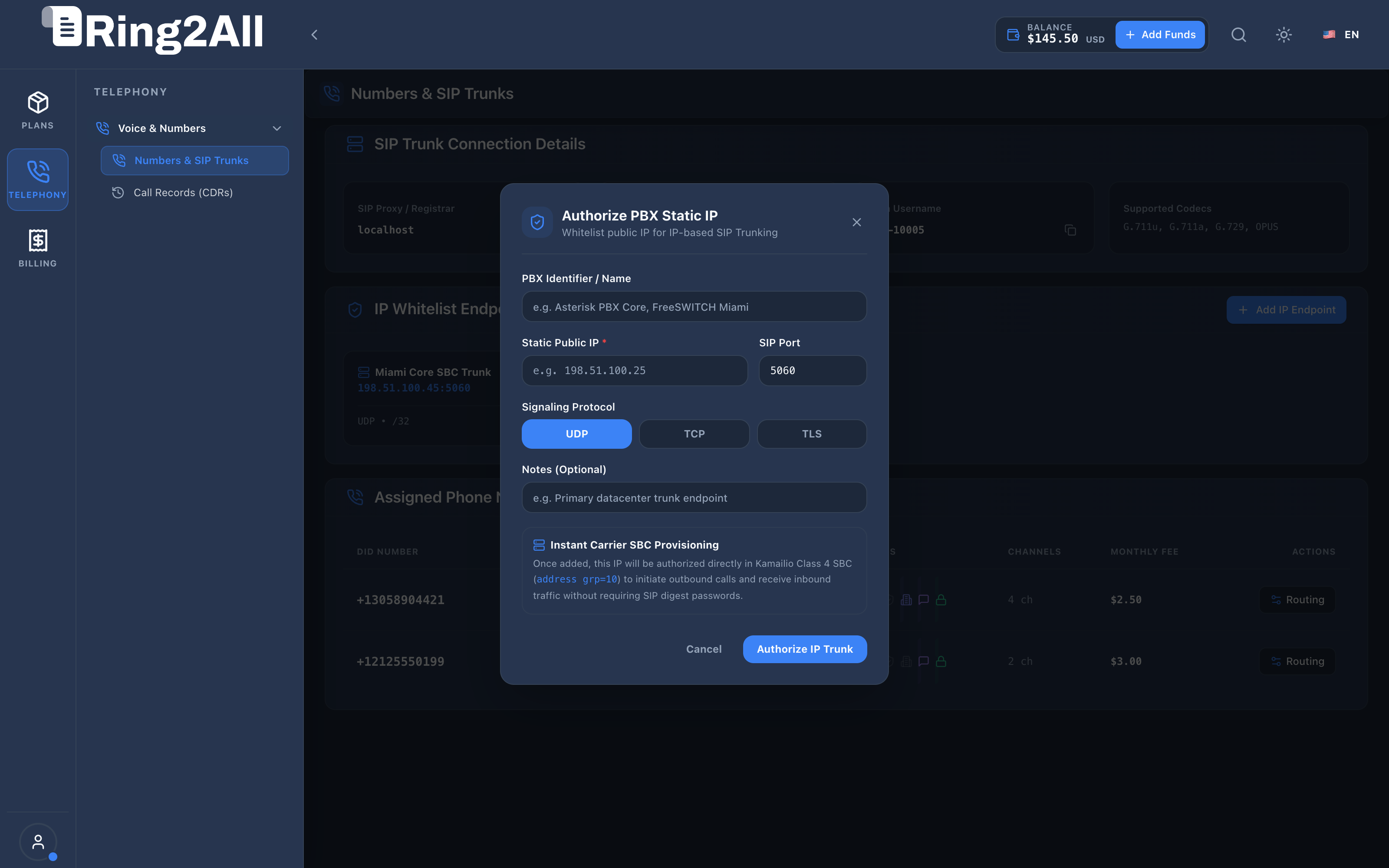
Task: Click the 198.51.100.45:5060 endpoint address
Action: tap(414, 388)
